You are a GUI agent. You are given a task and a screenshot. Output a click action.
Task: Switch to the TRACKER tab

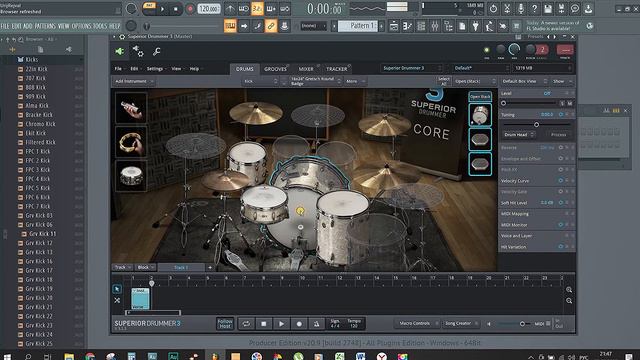point(337,69)
